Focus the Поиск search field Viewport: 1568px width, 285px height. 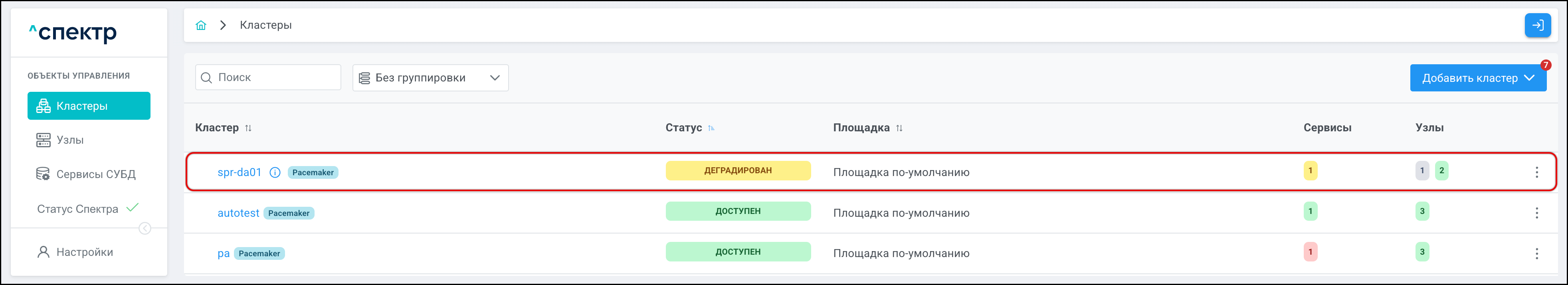point(274,77)
